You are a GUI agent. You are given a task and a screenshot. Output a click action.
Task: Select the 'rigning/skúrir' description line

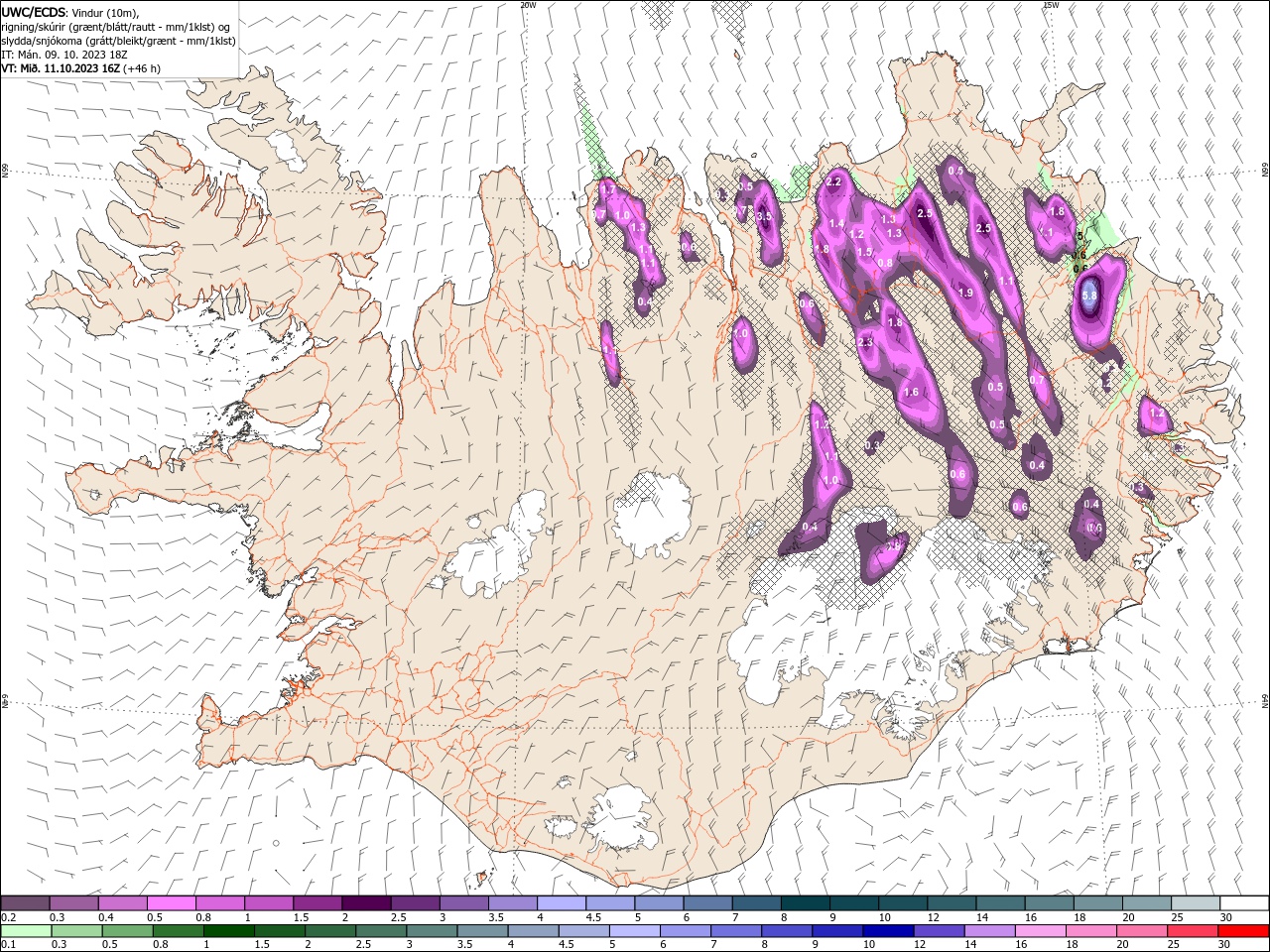pyautogui.click(x=117, y=27)
